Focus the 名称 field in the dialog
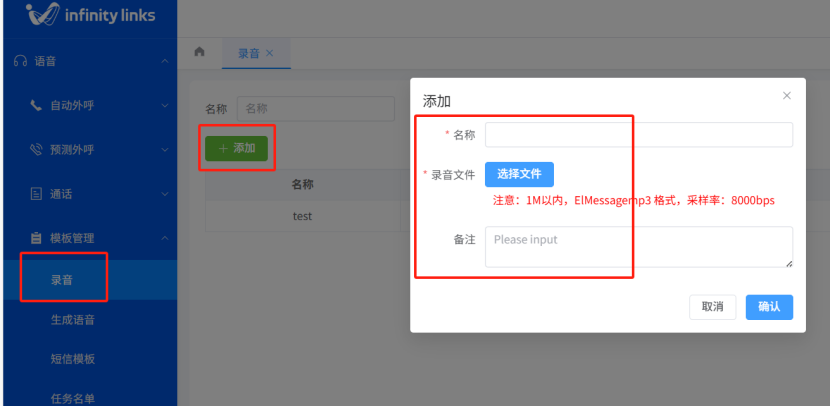Screen dimensions: 830x406 (x=638, y=135)
